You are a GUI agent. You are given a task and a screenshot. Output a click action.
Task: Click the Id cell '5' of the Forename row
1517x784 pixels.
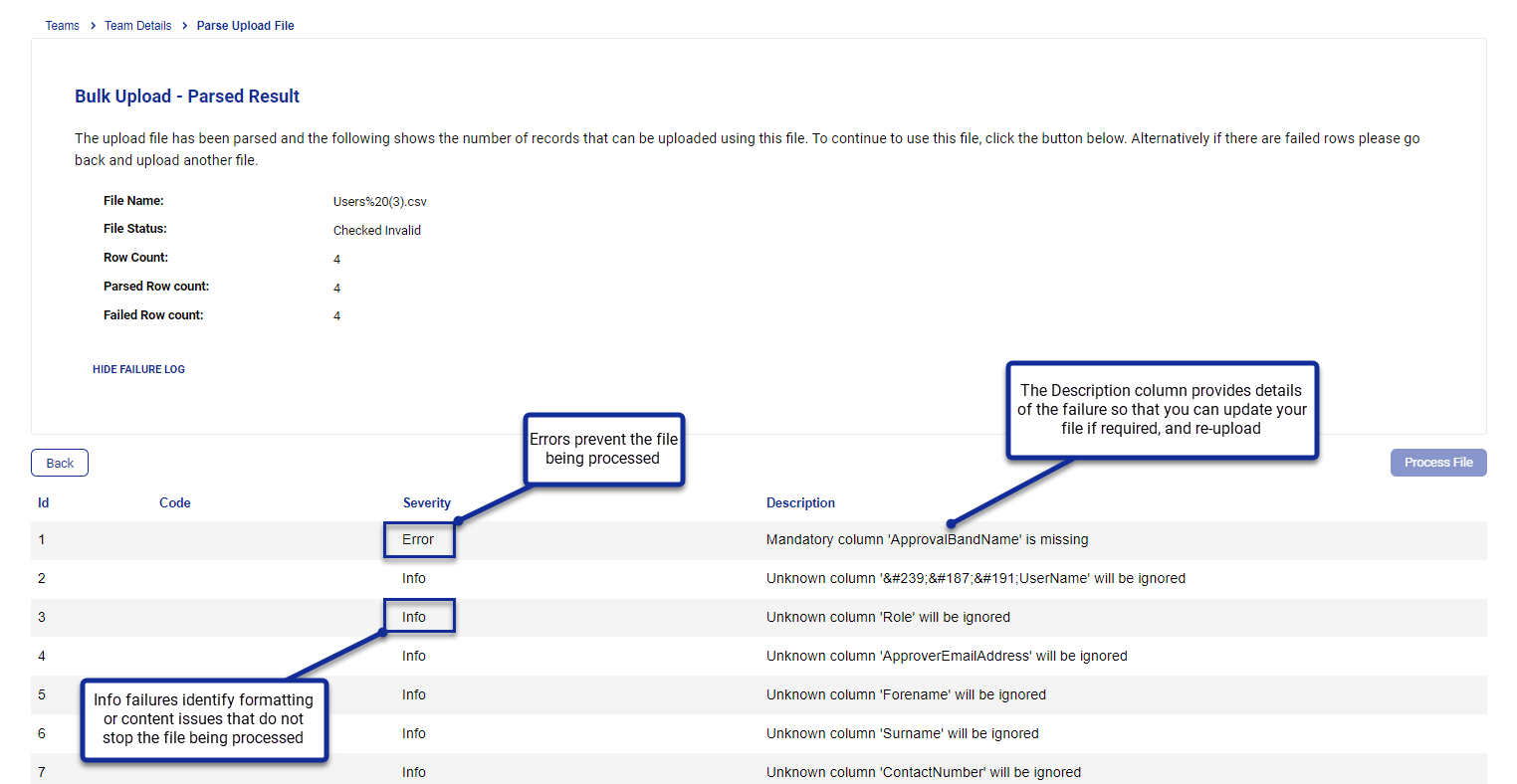[42, 694]
